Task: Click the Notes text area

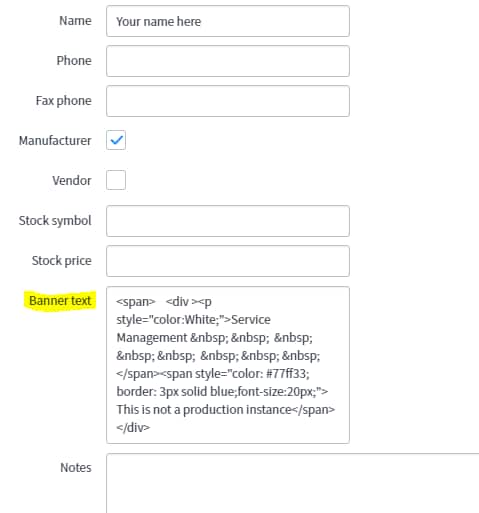Action: click(x=293, y=483)
